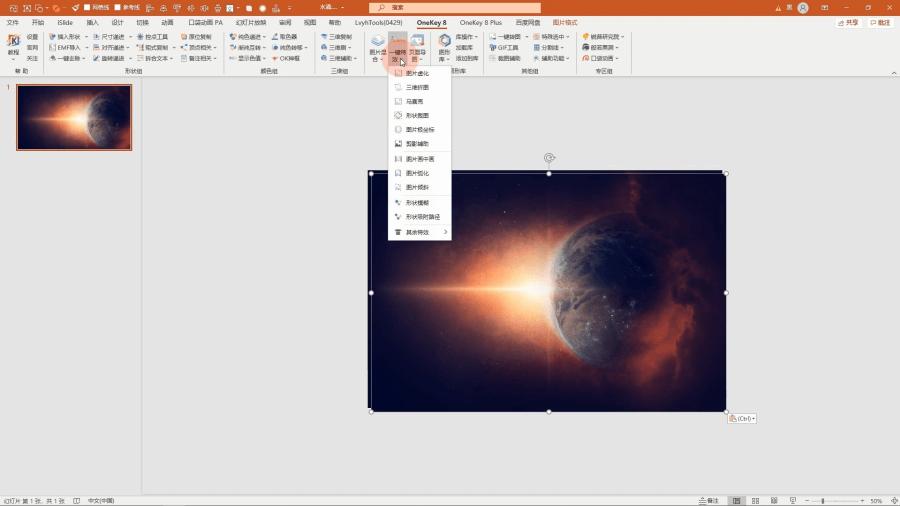This screenshot has width=900, height=506.
Task: Switch to the iSlide ribbon tab
Action: pos(65,23)
